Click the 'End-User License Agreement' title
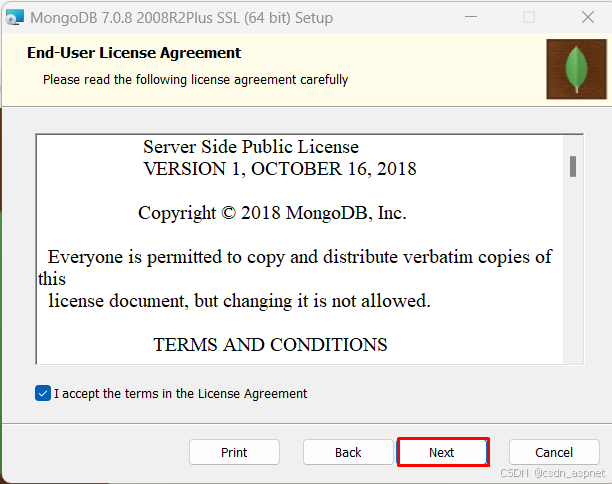 pos(134,53)
